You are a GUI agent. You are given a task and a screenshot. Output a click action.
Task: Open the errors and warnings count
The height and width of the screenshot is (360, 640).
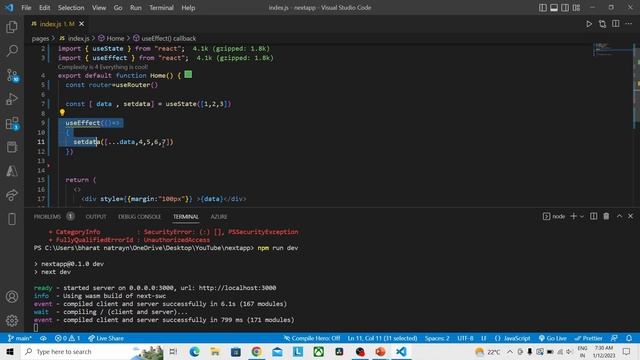pyautogui.click(x=67, y=338)
